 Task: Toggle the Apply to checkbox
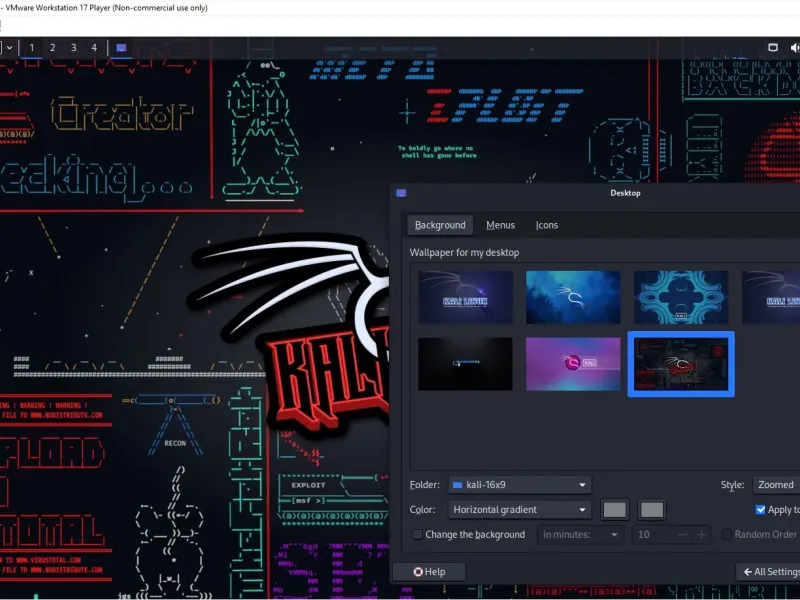coord(760,510)
